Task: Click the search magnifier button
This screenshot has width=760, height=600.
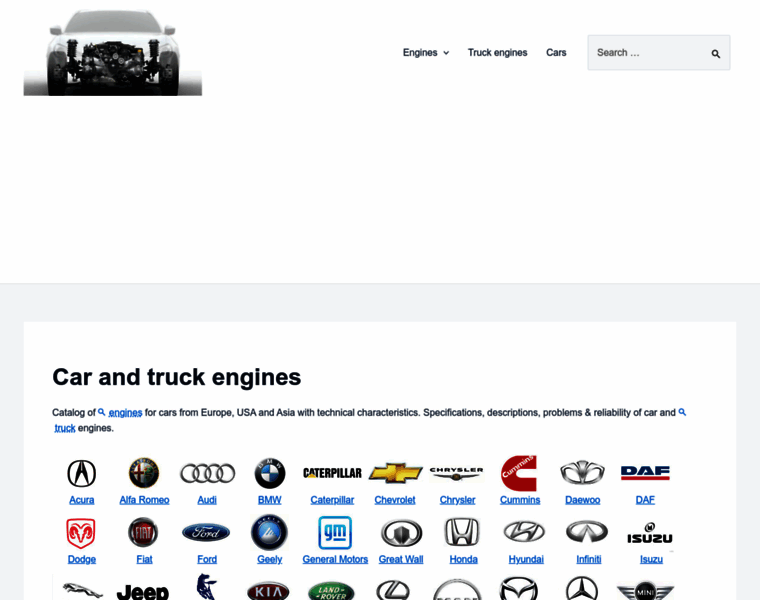Action: [x=715, y=53]
